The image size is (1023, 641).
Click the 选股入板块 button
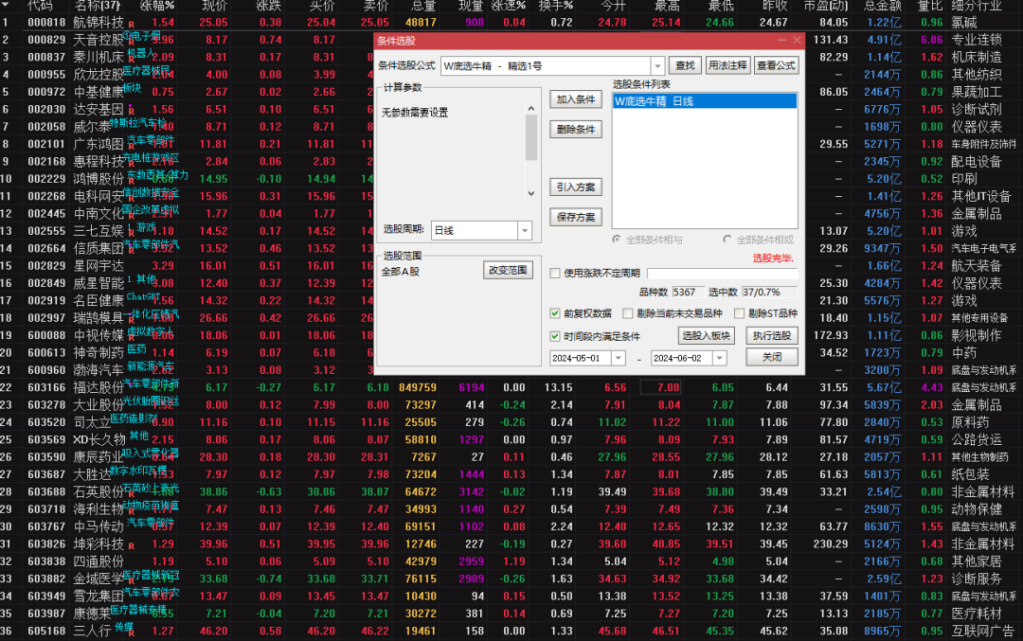(706, 336)
